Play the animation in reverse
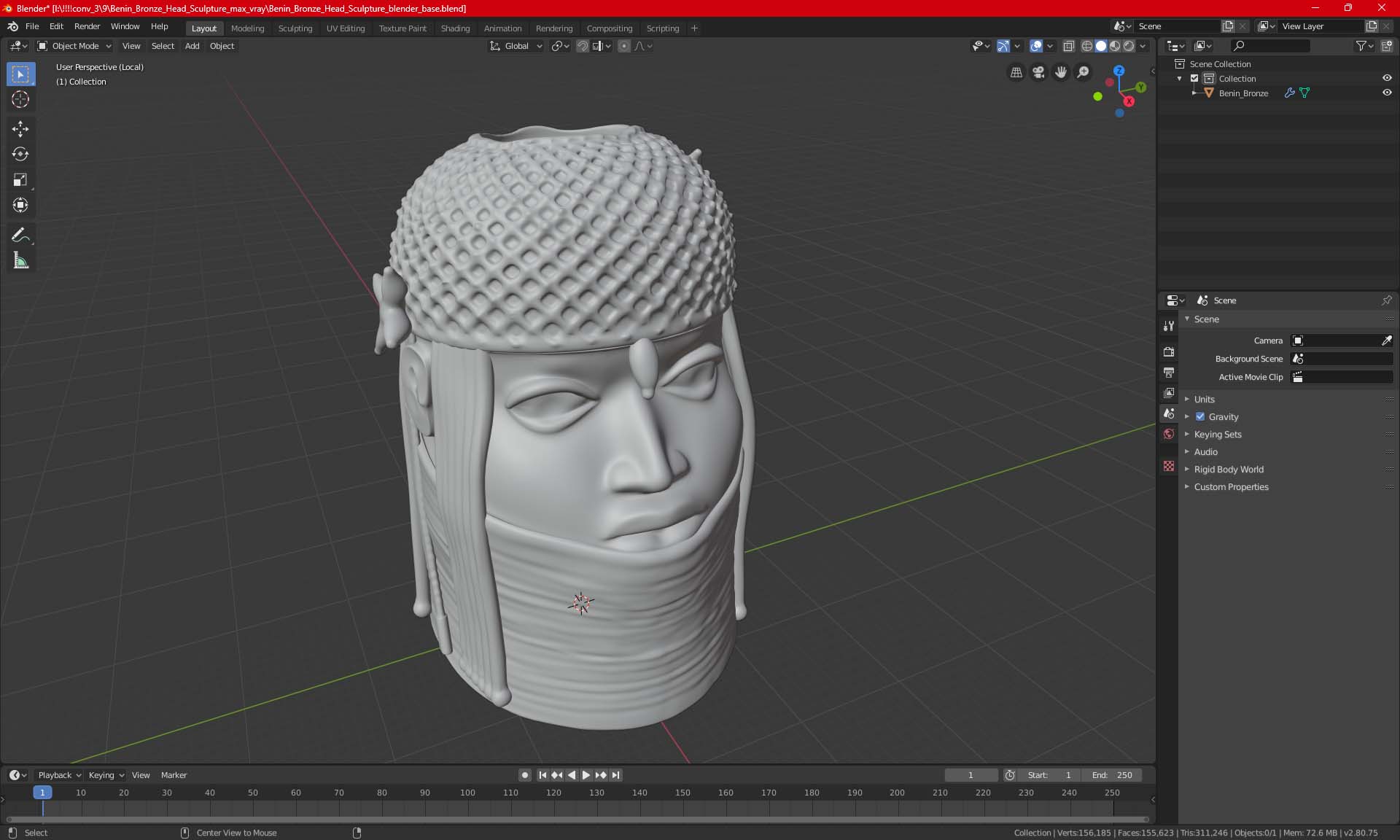This screenshot has height=840, width=1400. tap(572, 775)
